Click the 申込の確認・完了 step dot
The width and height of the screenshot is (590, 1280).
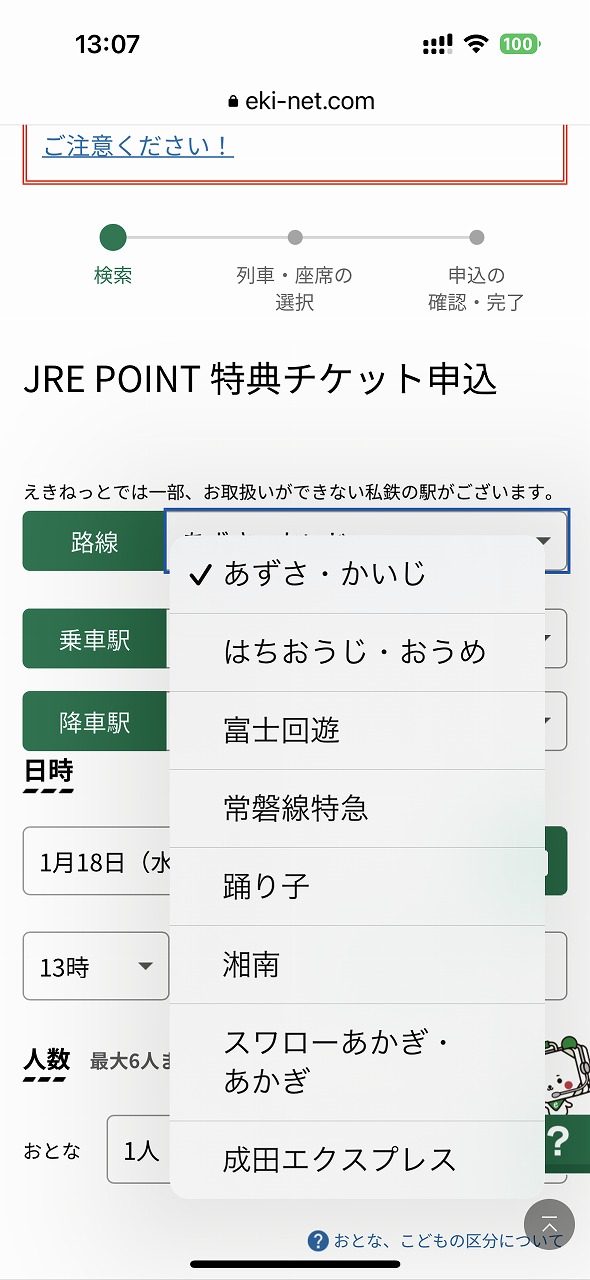[475, 238]
